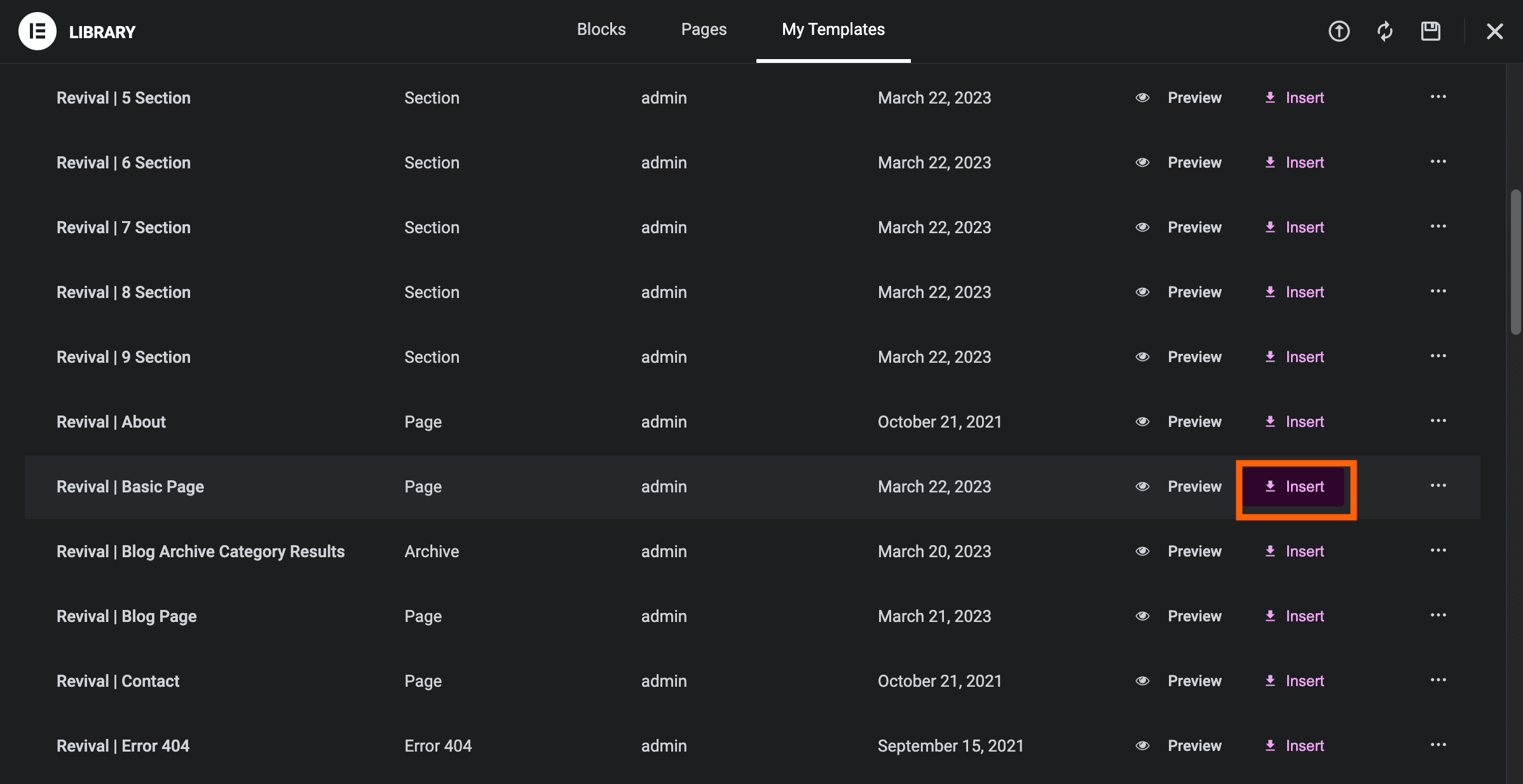Click the sync library refresh icon
This screenshot has height=784, width=1523.
point(1385,31)
